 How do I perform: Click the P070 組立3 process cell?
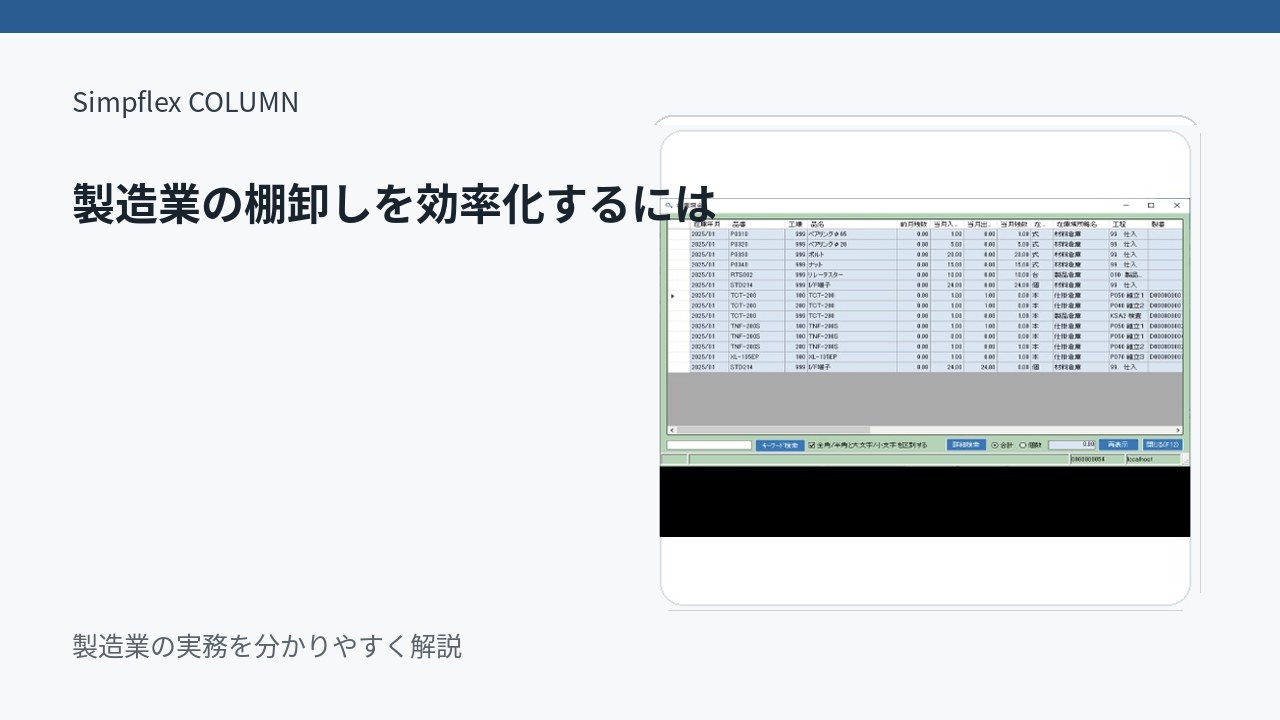tap(1127, 356)
